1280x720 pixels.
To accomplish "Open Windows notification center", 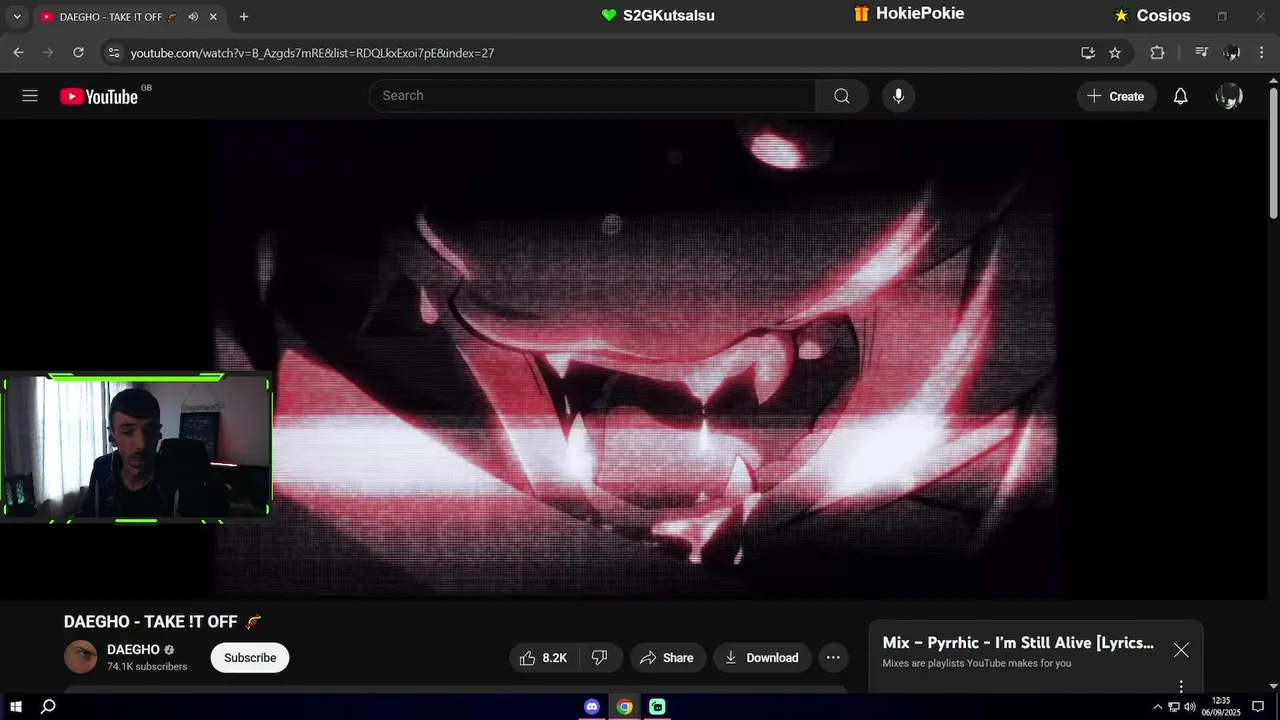I will [1258, 707].
